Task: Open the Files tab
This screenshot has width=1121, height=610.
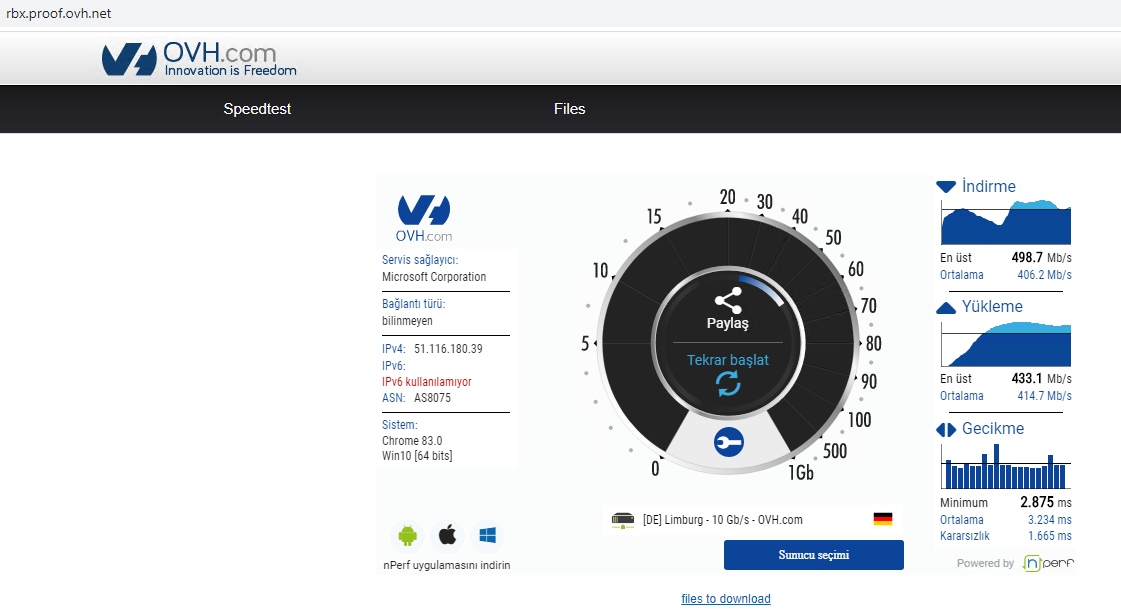Action: pyautogui.click(x=570, y=109)
